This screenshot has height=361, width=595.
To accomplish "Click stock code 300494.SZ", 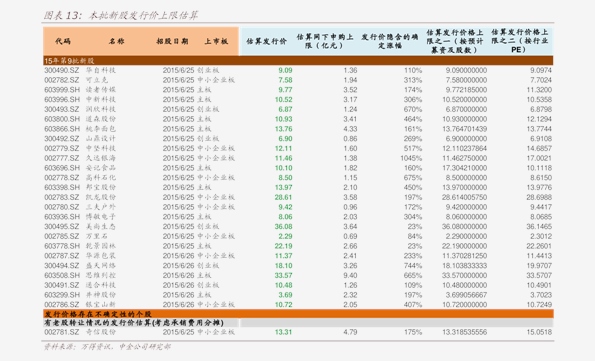I will [61, 266].
